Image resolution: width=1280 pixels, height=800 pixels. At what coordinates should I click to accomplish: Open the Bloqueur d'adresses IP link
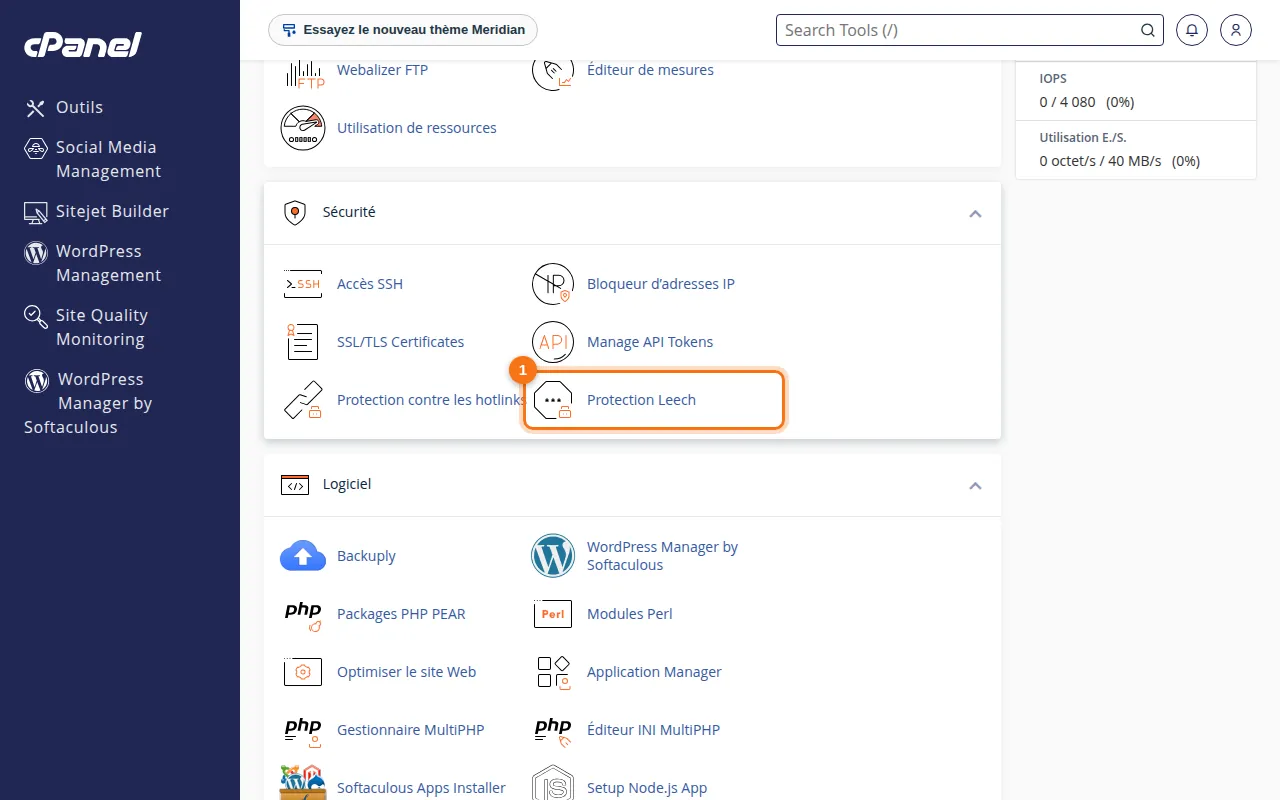pos(661,284)
